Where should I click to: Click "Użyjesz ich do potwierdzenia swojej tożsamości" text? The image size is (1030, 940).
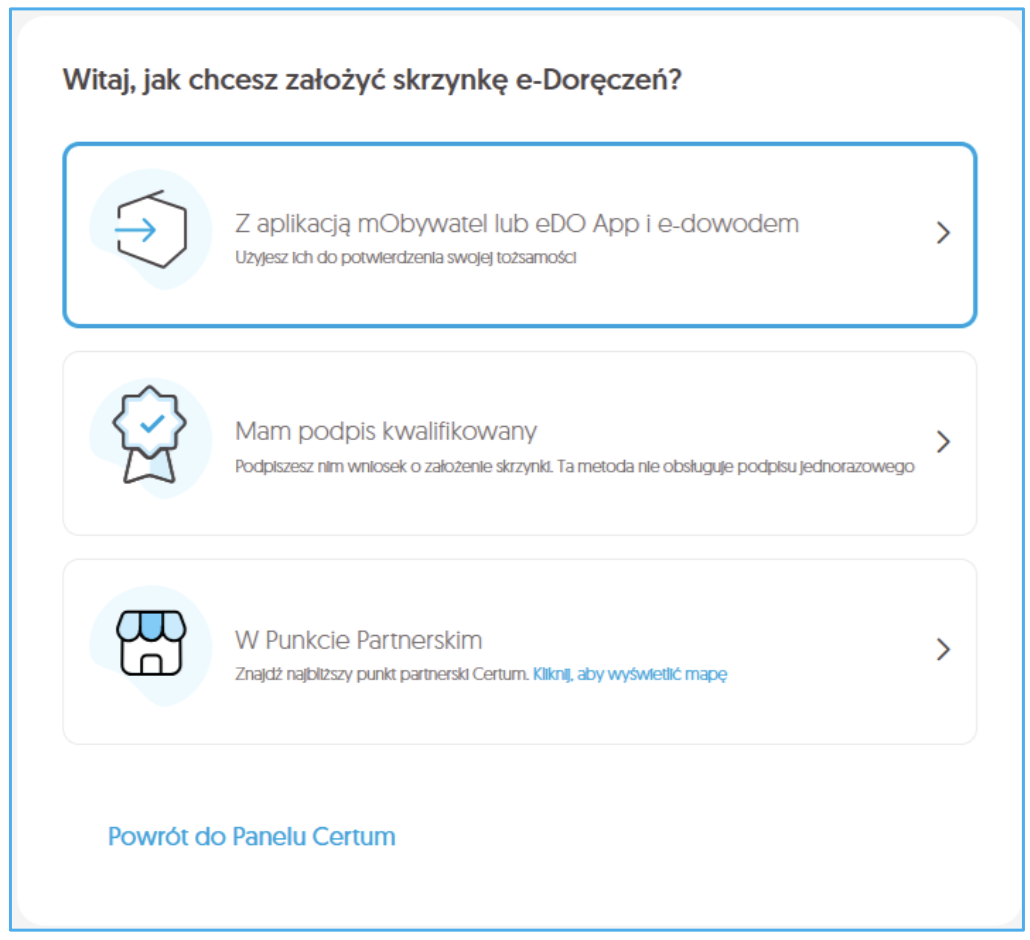(406, 258)
